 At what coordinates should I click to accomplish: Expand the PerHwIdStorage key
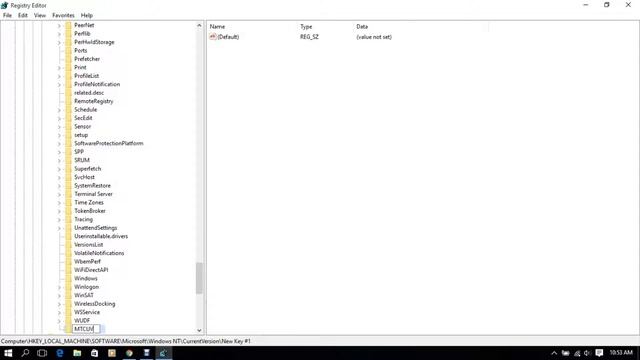[59, 42]
